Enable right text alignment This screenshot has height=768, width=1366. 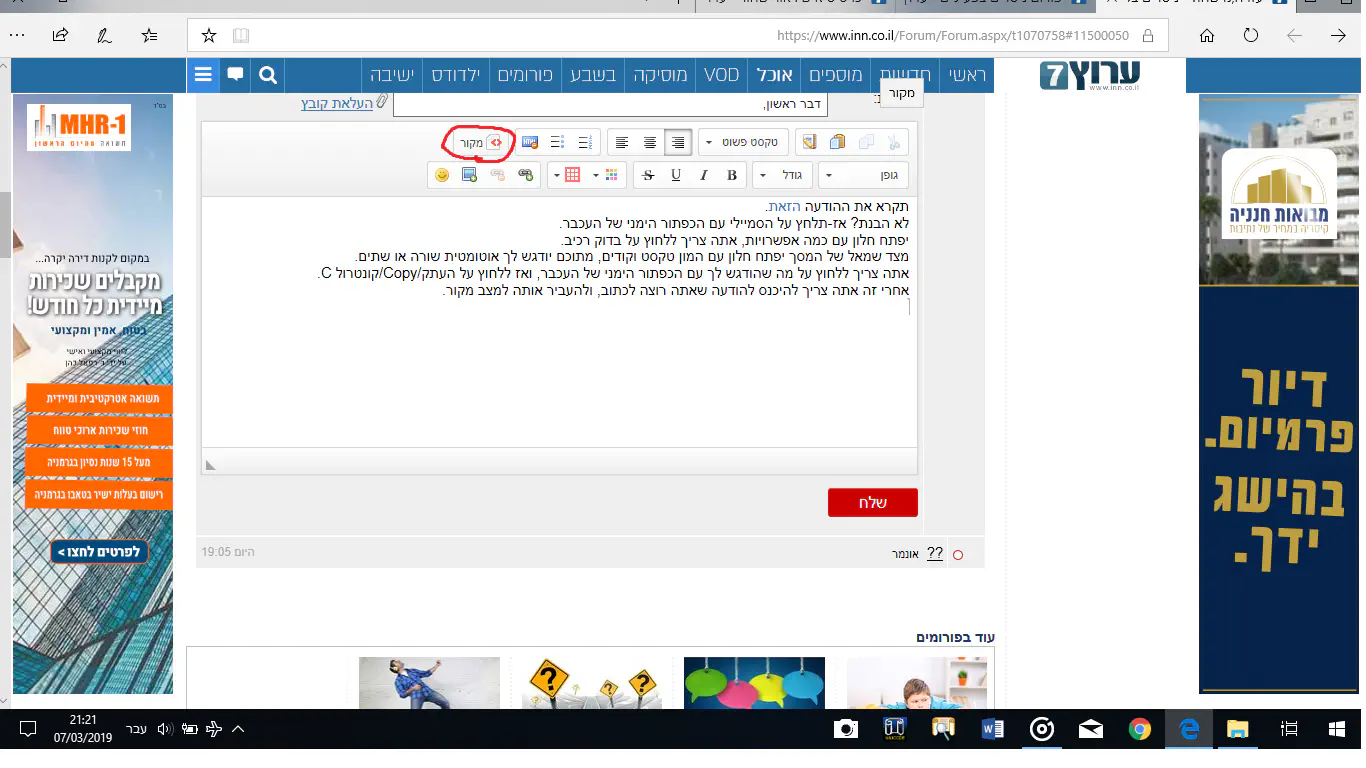678,143
